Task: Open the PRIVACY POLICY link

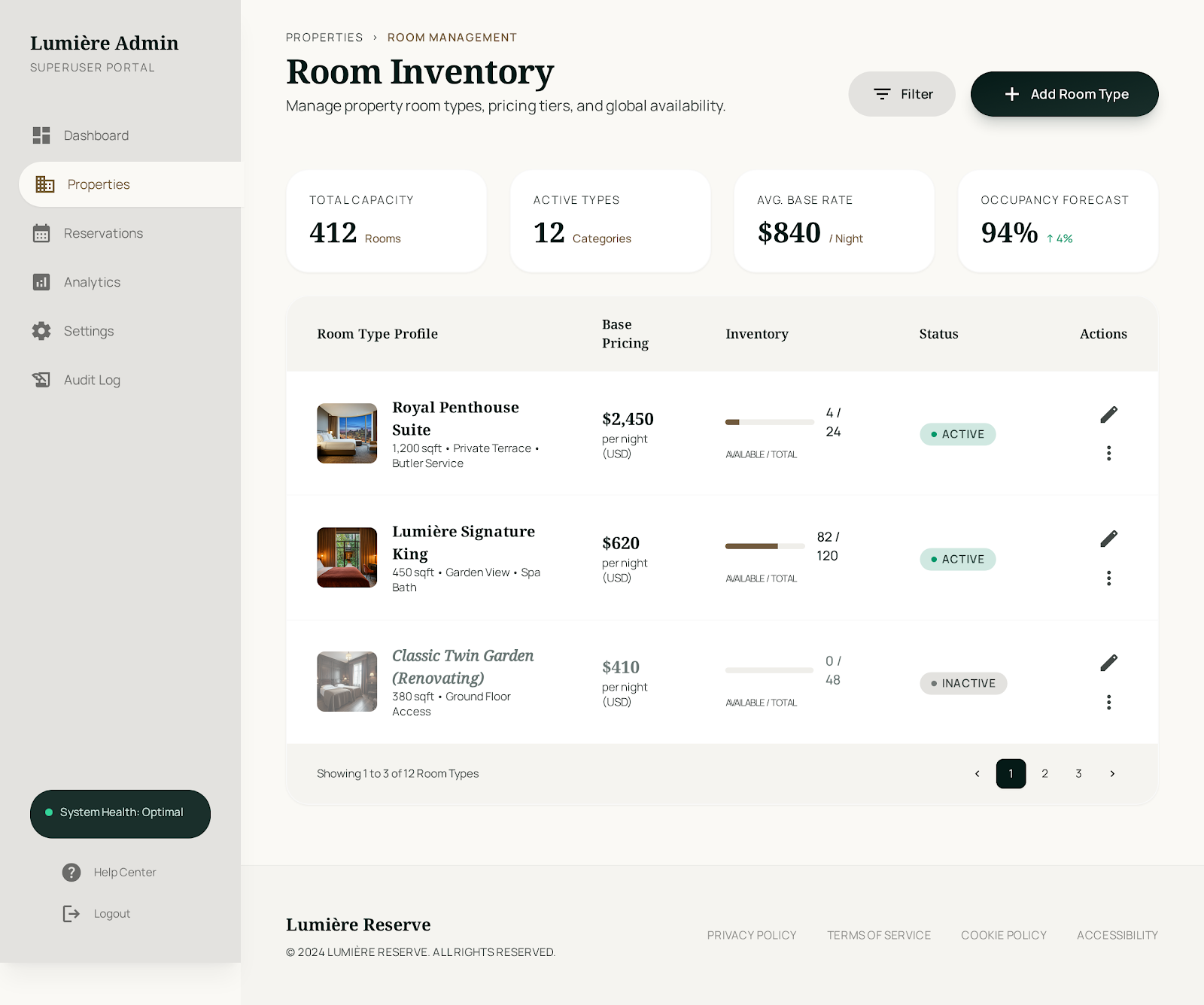Action: click(752, 935)
